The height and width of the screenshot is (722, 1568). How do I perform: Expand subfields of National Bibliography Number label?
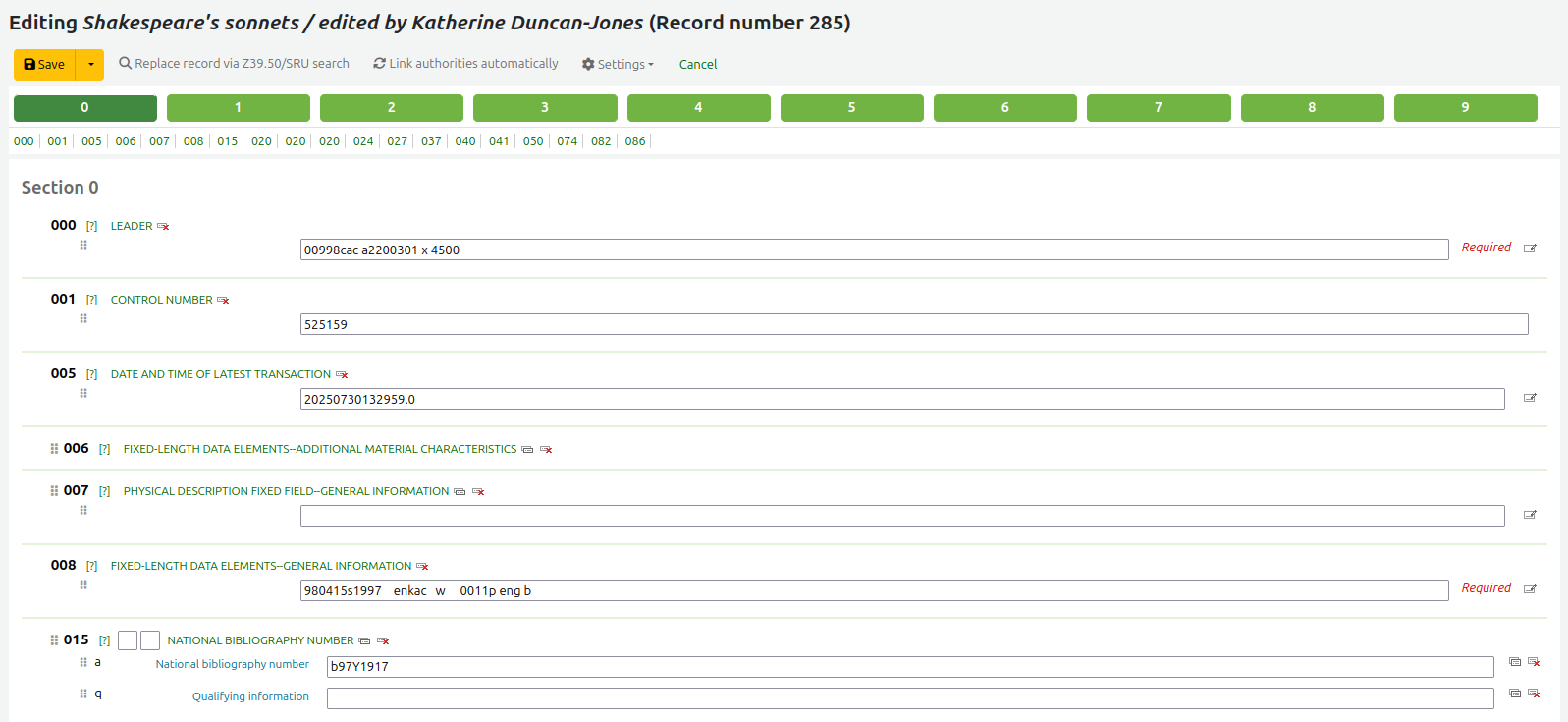coord(260,640)
